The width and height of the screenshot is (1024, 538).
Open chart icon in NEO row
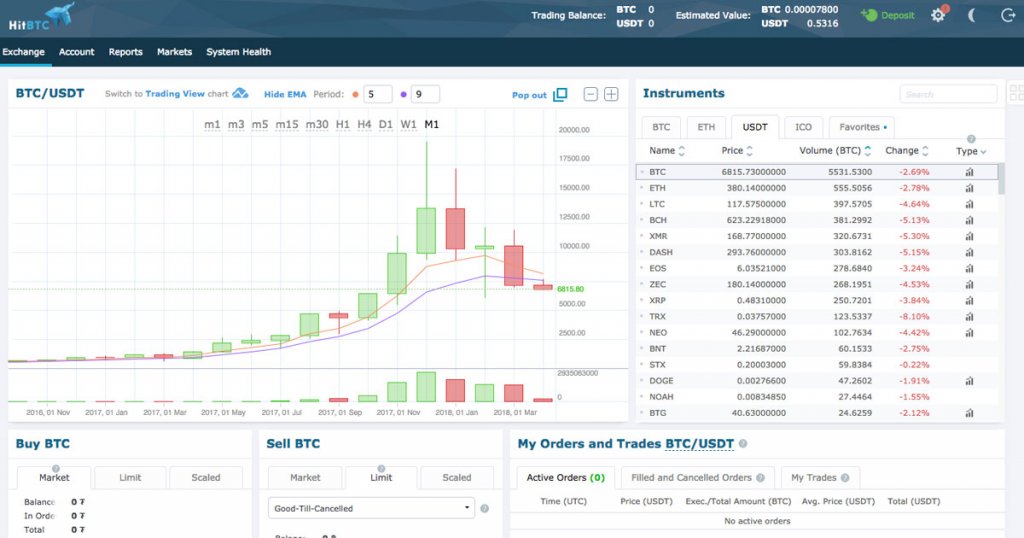click(x=969, y=333)
